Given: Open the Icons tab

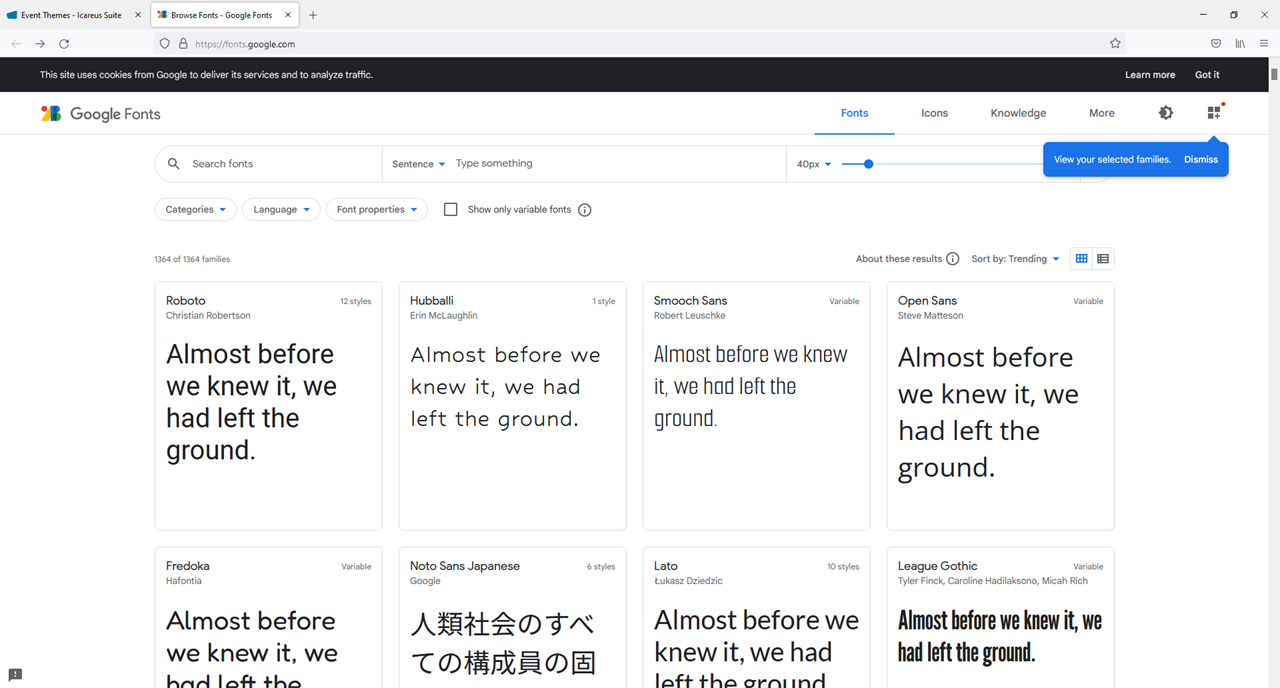Looking at the screenshot, I should pos(934,113).
